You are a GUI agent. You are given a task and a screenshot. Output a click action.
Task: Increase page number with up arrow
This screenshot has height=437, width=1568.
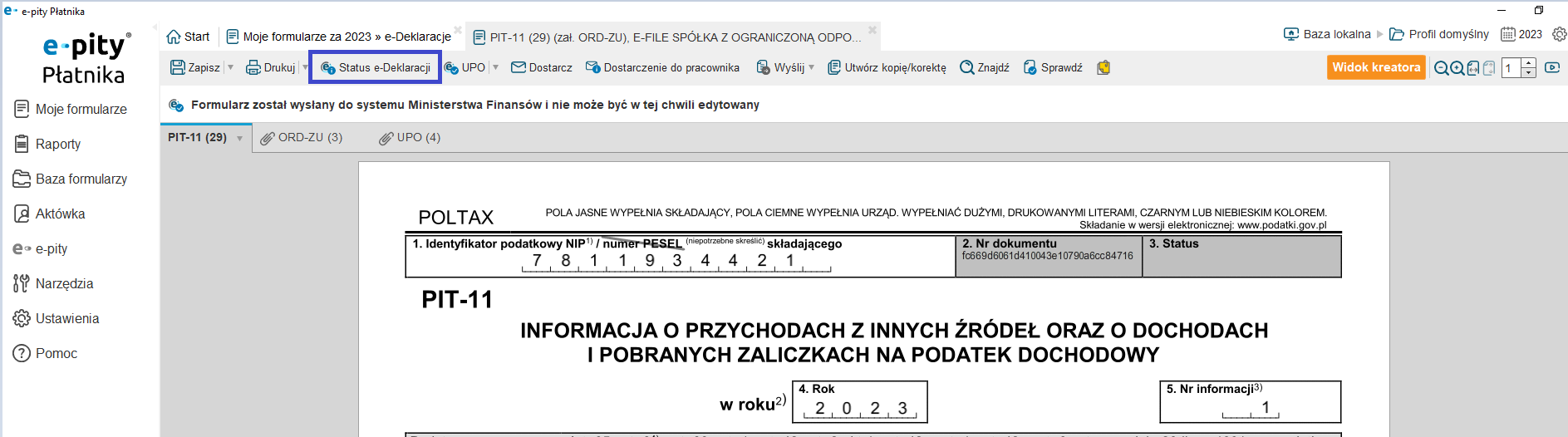(x=1529, y=63)
